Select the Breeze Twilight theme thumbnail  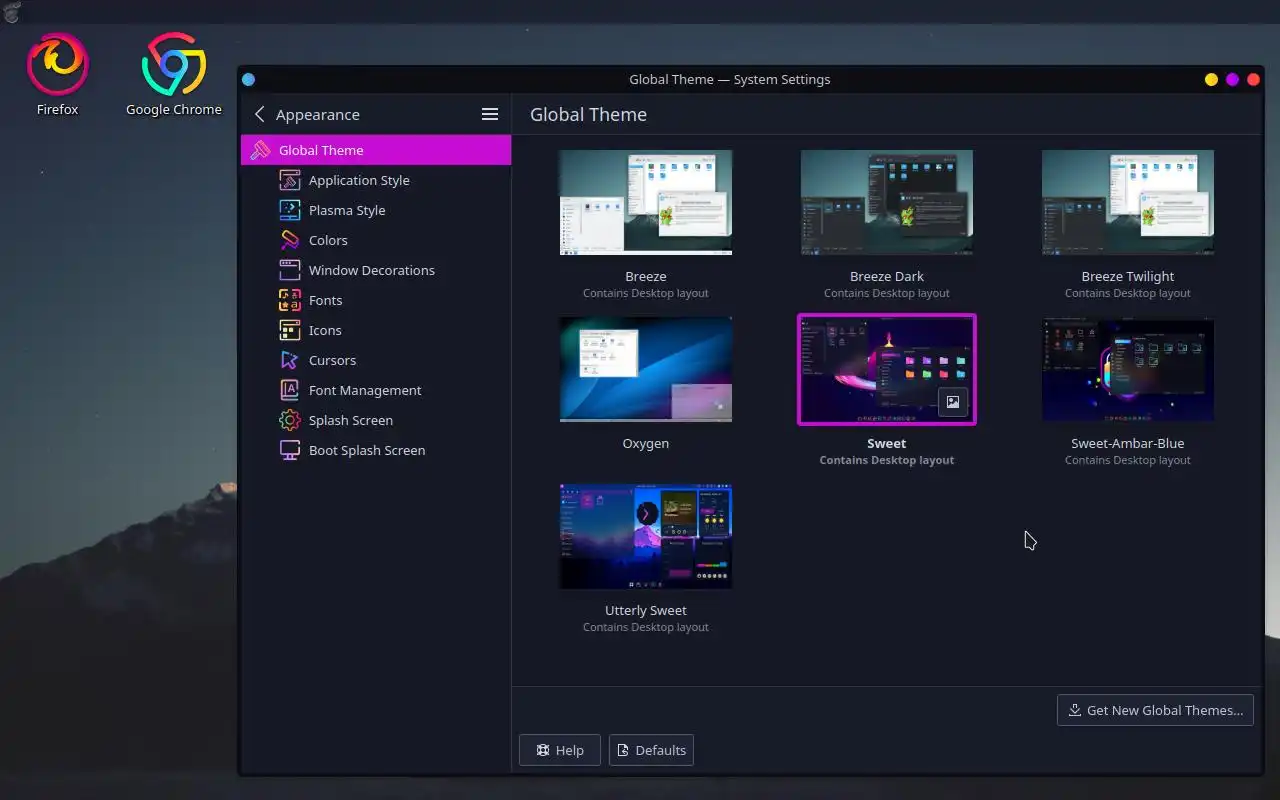tap(1128, 203)
